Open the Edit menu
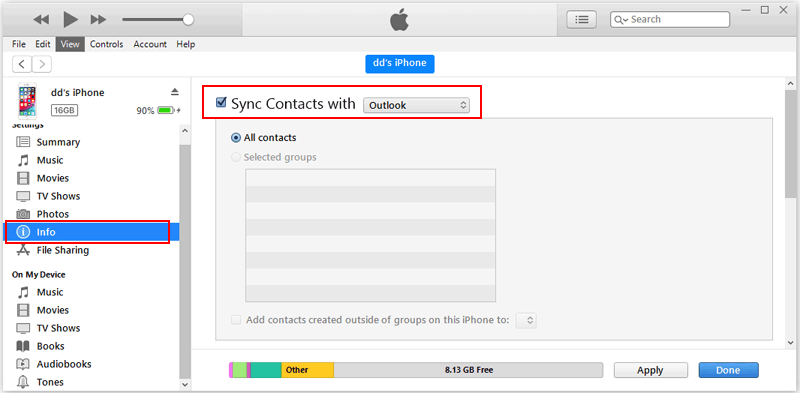This screenshot has height=393, width=800. tap(43, 44)
